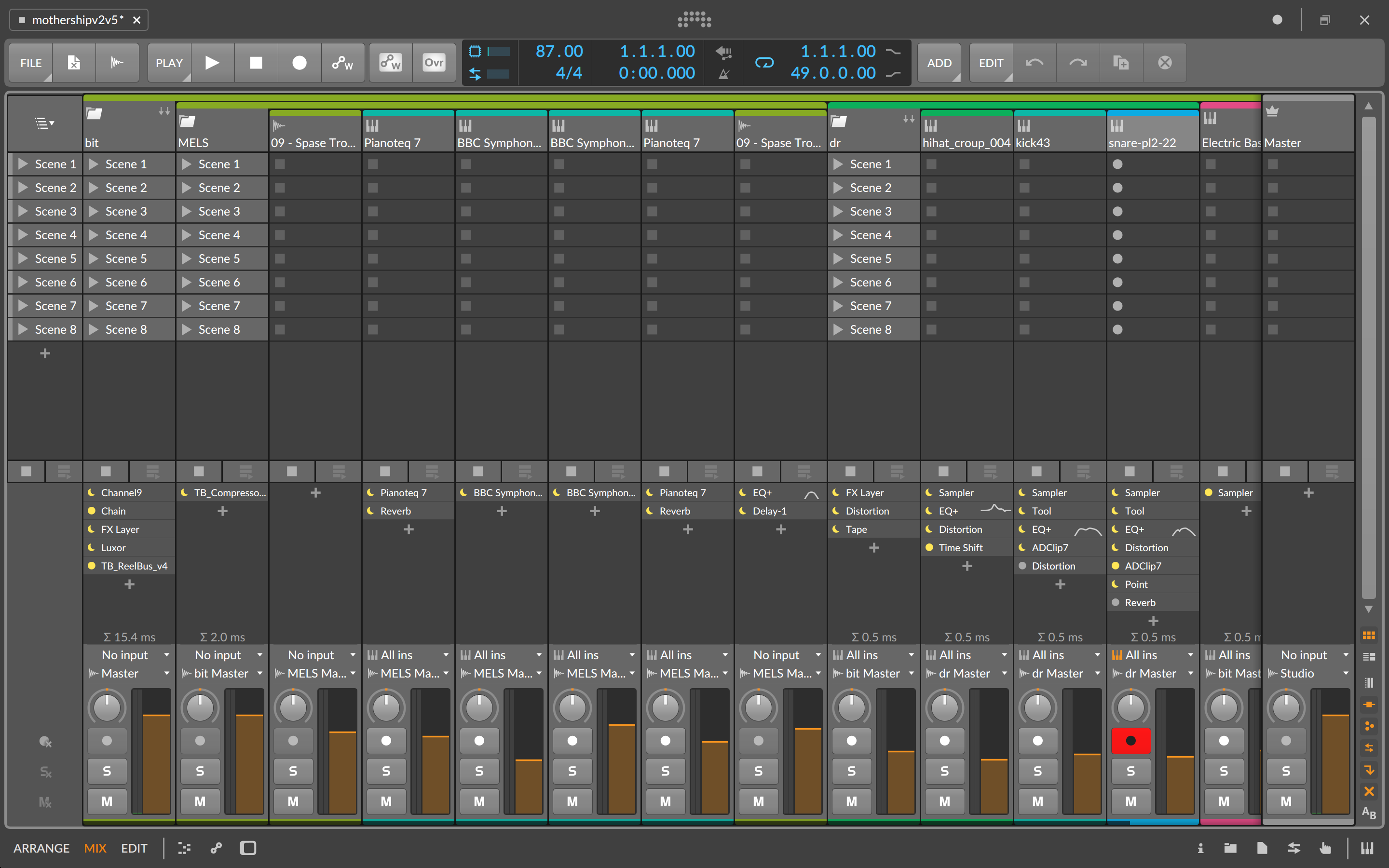Stop clips on kick43 track

point(1036,471)
